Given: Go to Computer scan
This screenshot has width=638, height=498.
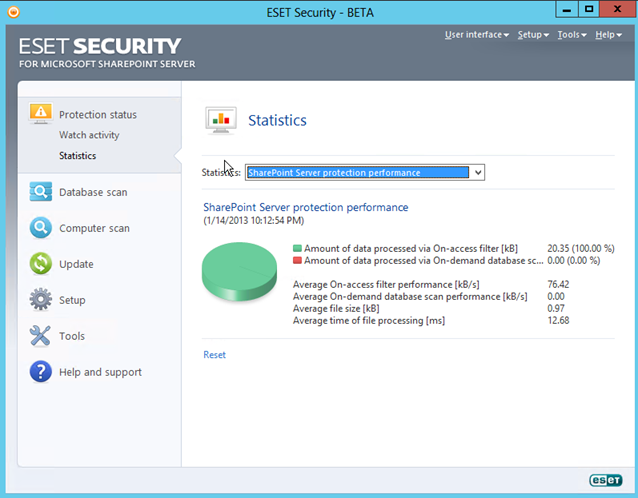Looking at the screenshot, I should pos(94,228).
